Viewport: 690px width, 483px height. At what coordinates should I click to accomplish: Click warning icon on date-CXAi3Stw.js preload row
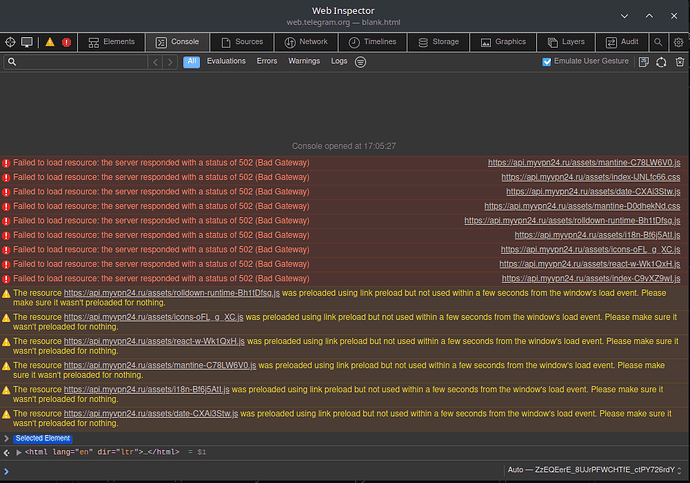tap(6, 414)
